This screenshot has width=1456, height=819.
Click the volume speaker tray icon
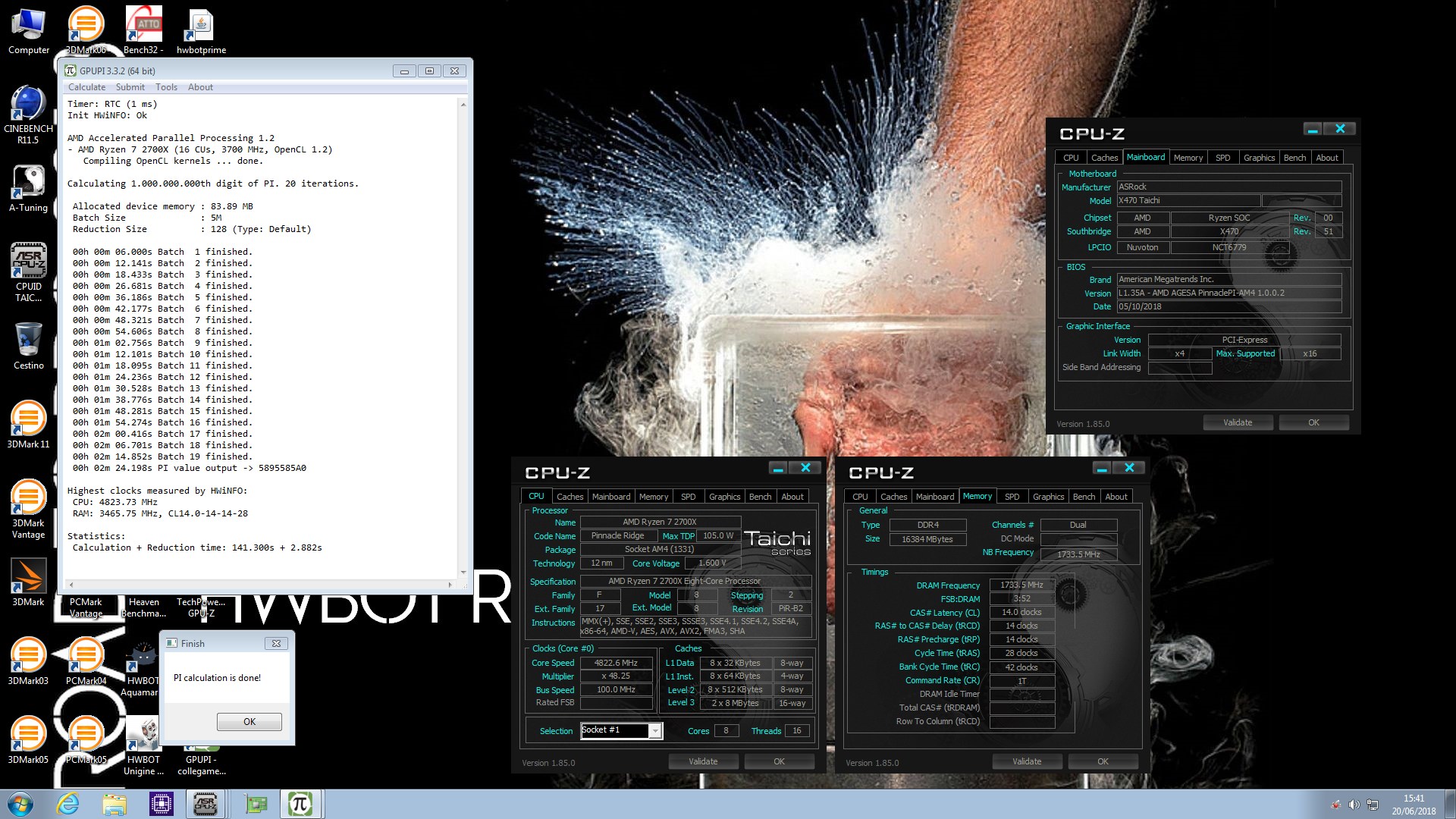(1354, 805)
